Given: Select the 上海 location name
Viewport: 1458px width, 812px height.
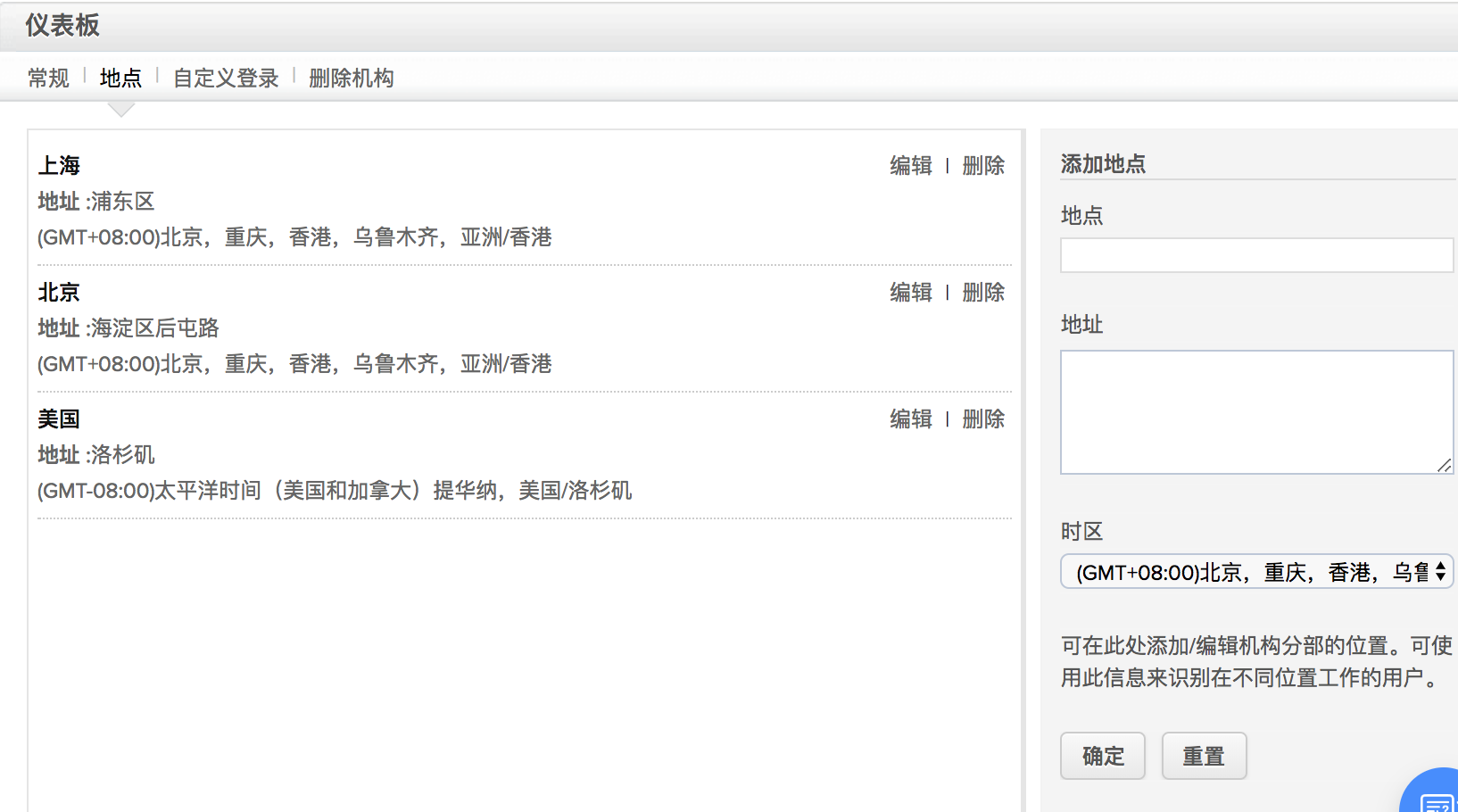Looking at the screenshot, I should 59,166.
